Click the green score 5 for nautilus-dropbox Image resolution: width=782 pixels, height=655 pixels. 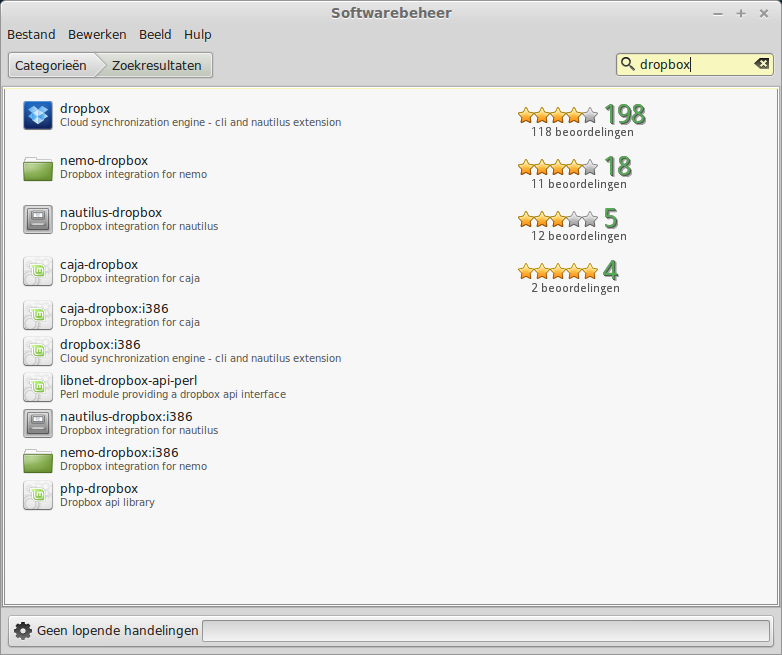(611, 218)
